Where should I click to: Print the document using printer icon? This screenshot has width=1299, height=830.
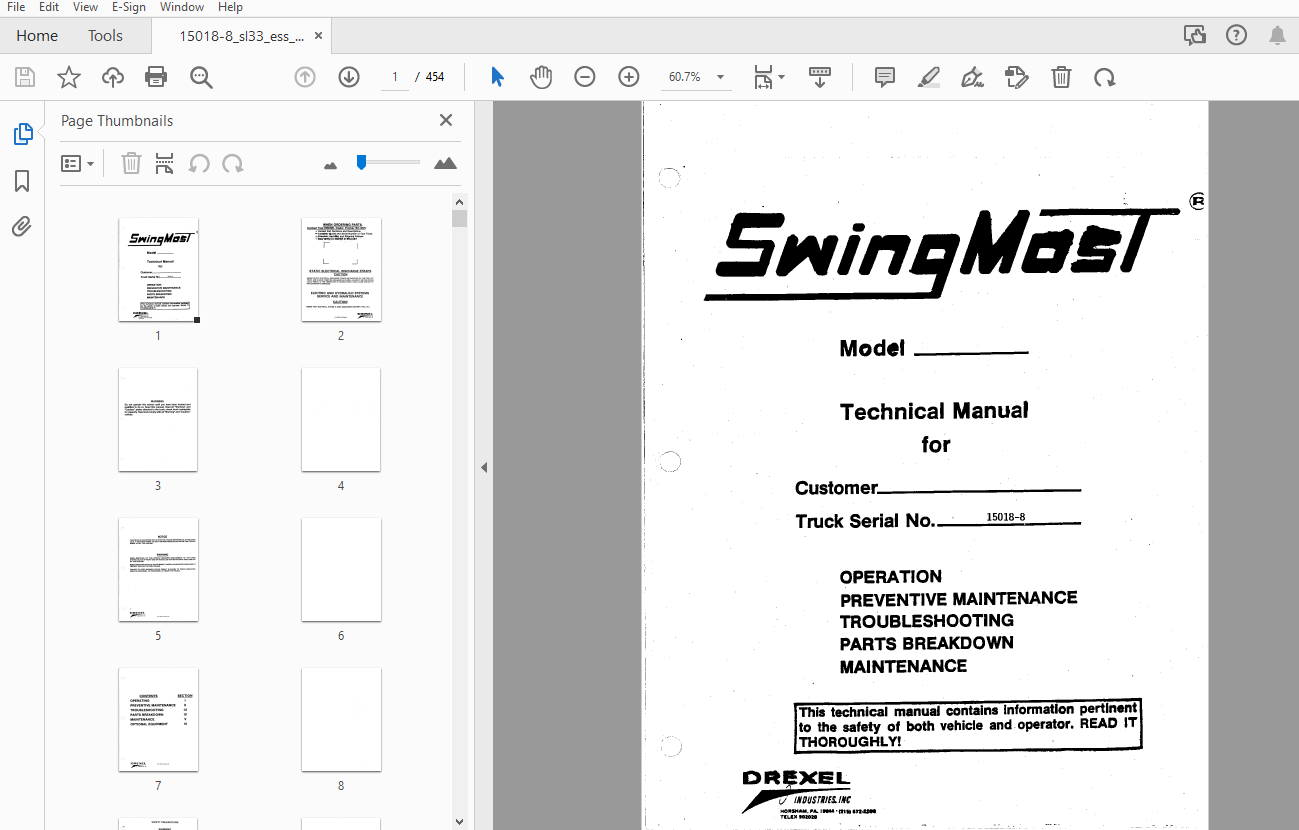point(156,77)
